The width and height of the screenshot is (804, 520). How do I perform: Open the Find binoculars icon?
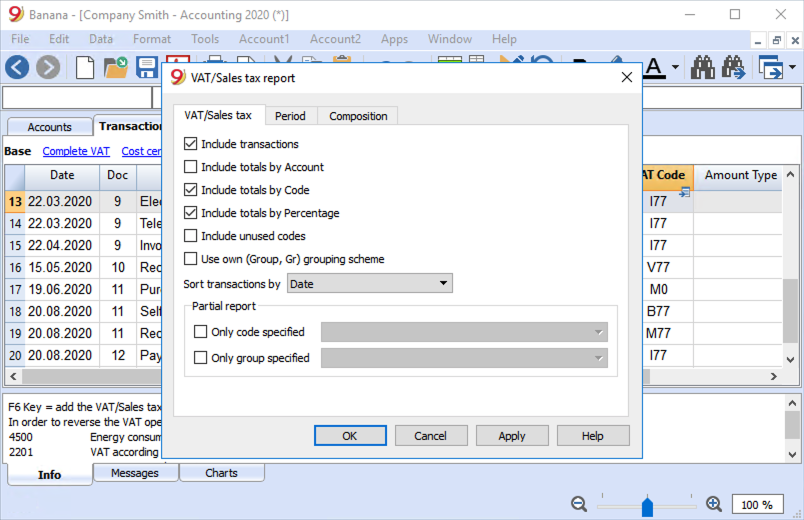pos(702,67)
